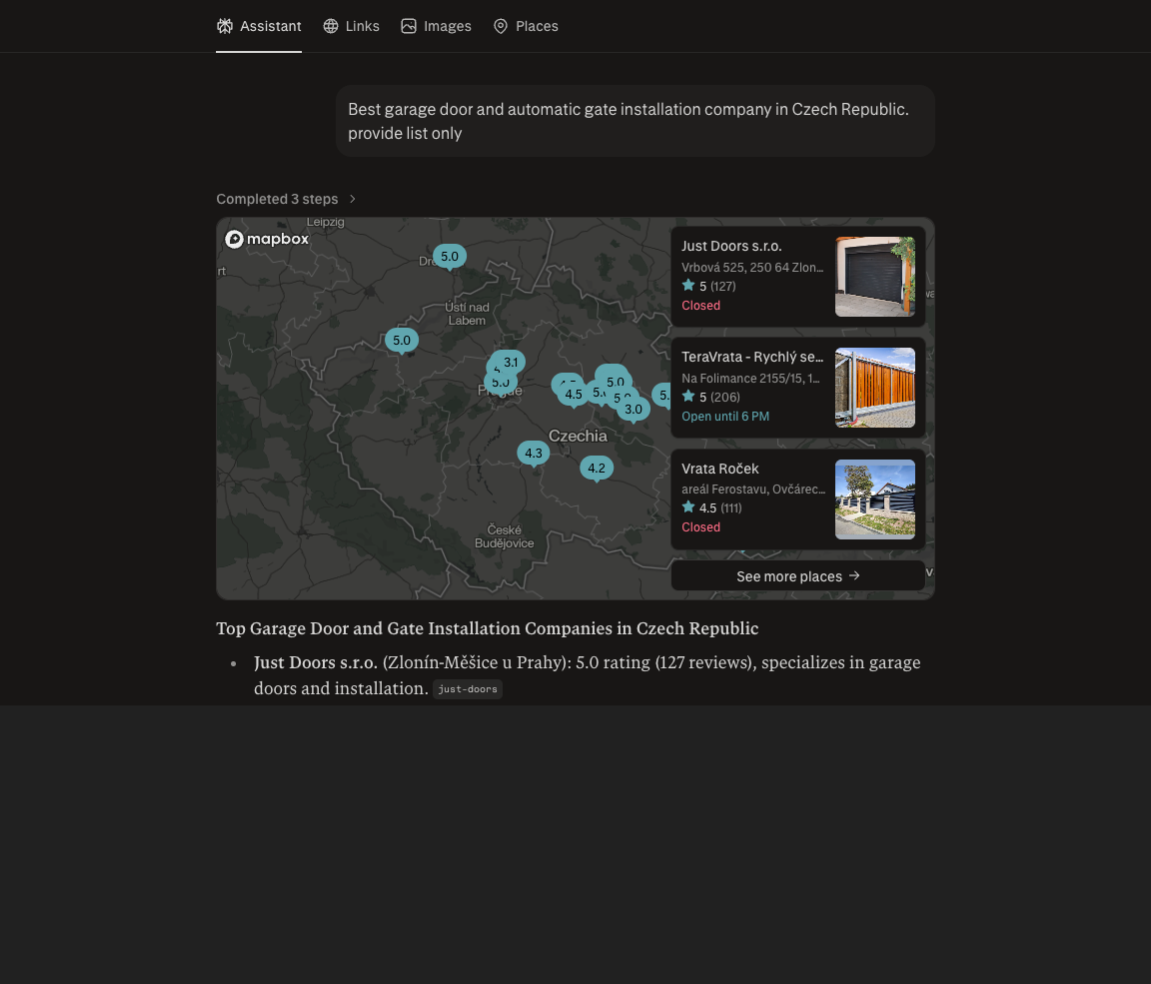This screenshot has height=984, width=1151.
Task: Click the Mapbox logo on map
Action: (x=267, y=239)
